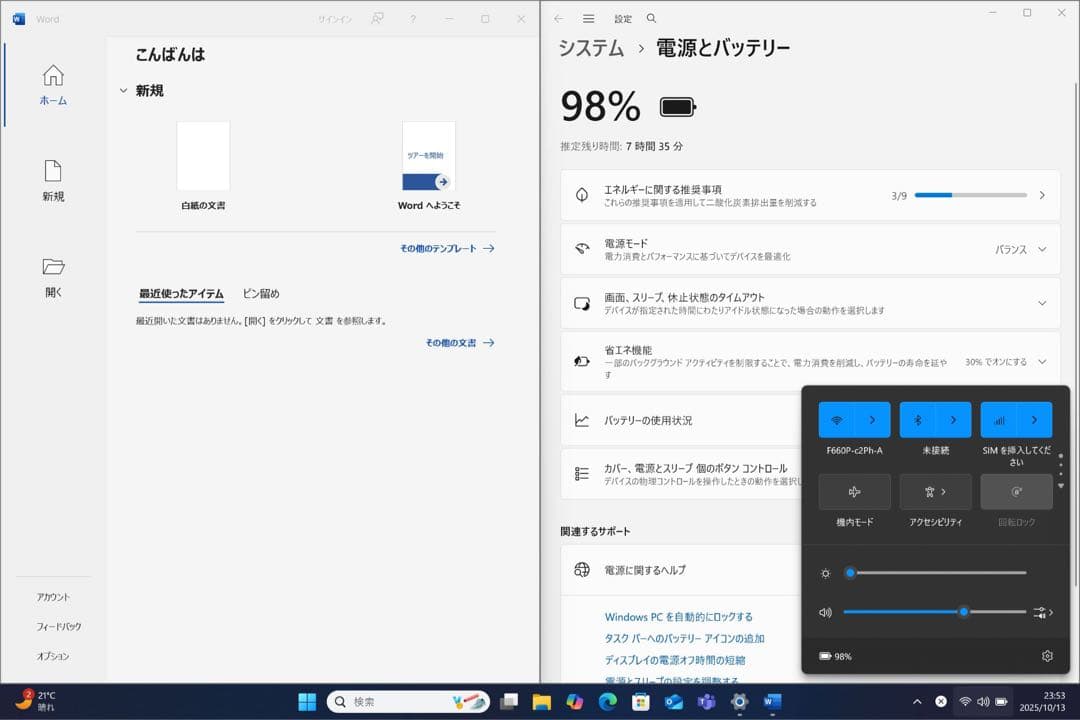Open Task View on the taskbar
This screenshot has width=1080, height=720.
(x=509, y=701)
